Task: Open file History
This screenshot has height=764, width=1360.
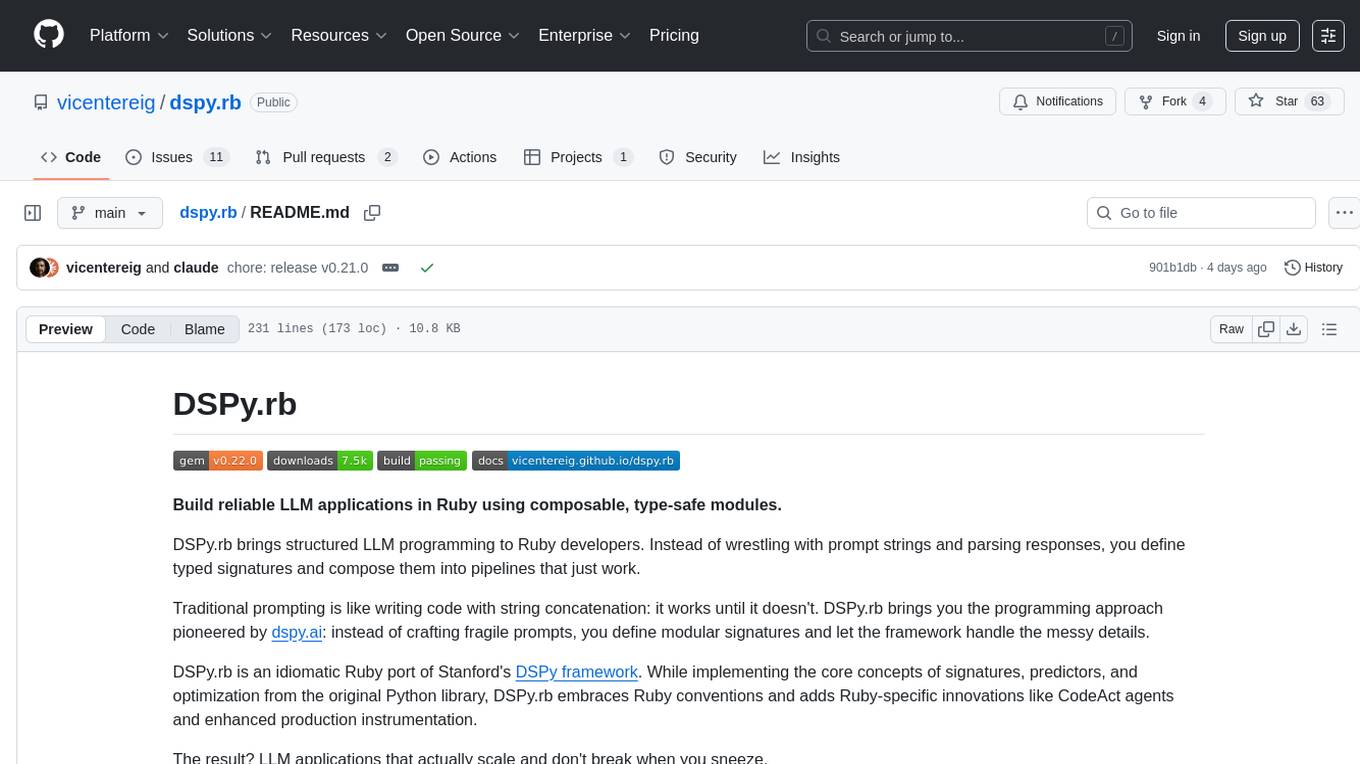Action: [1313, 268]
